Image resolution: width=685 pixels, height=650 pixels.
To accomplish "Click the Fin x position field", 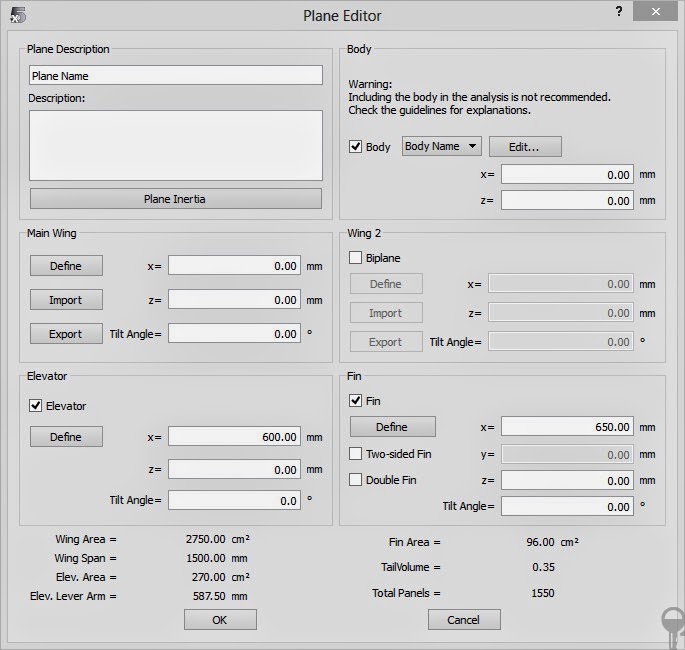I will point(567,427).
